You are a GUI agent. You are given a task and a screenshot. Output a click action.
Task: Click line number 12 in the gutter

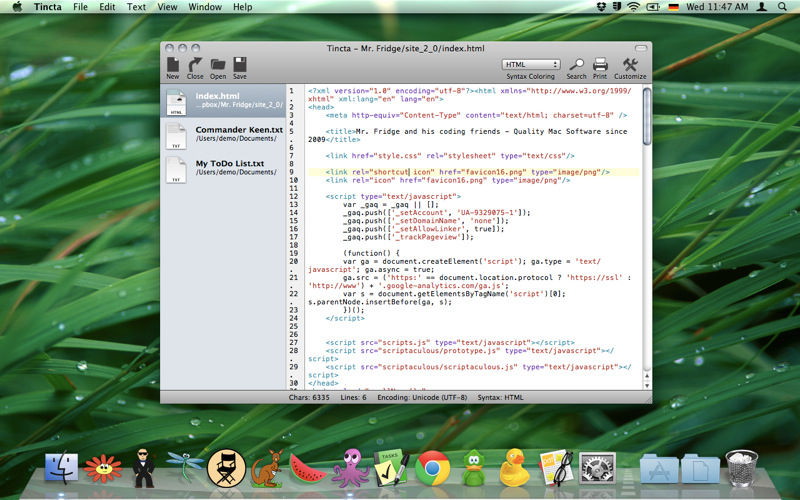point(293,196)
